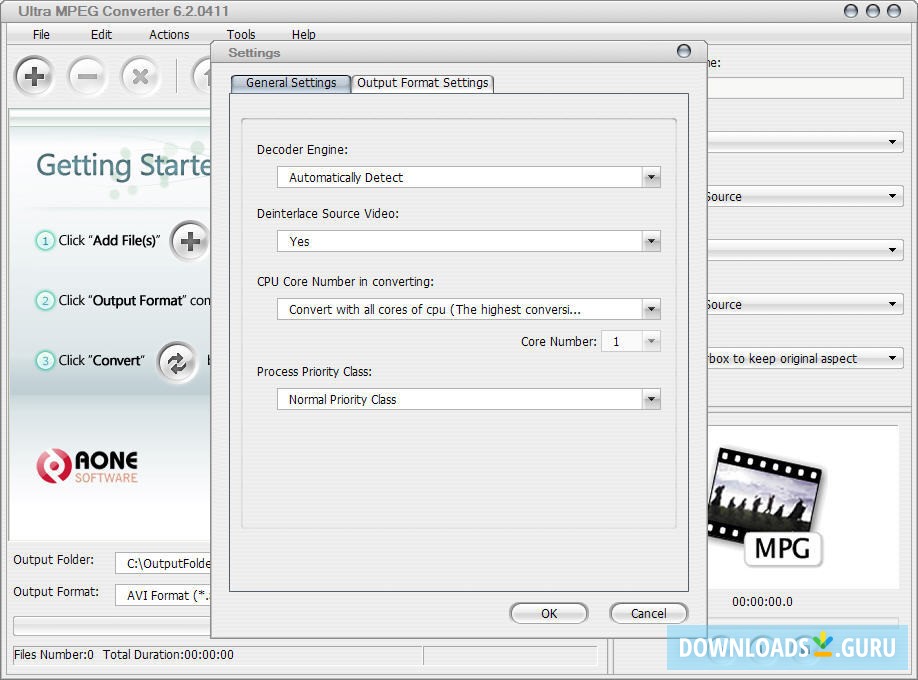Click the MPG film preview thumbnail
Image resolution: width=918 pixels, height=680 pixels.
click(766, 508)
